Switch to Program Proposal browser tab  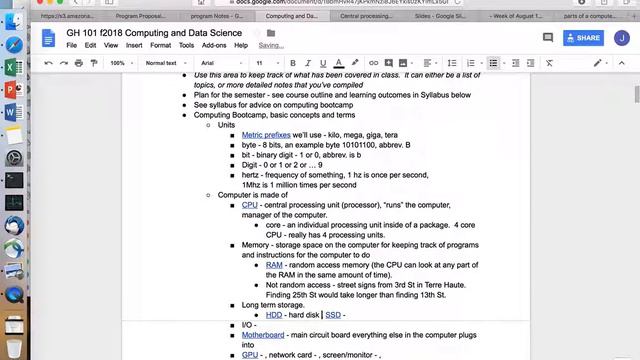[x=140, y=16]
